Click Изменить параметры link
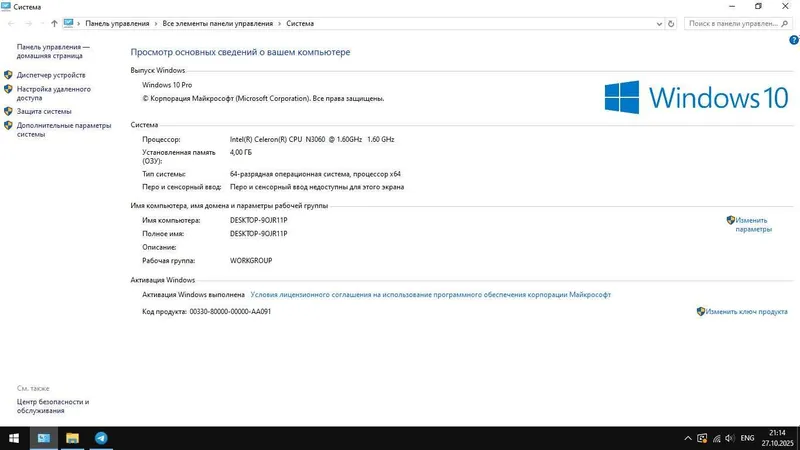 pos(753,224)
